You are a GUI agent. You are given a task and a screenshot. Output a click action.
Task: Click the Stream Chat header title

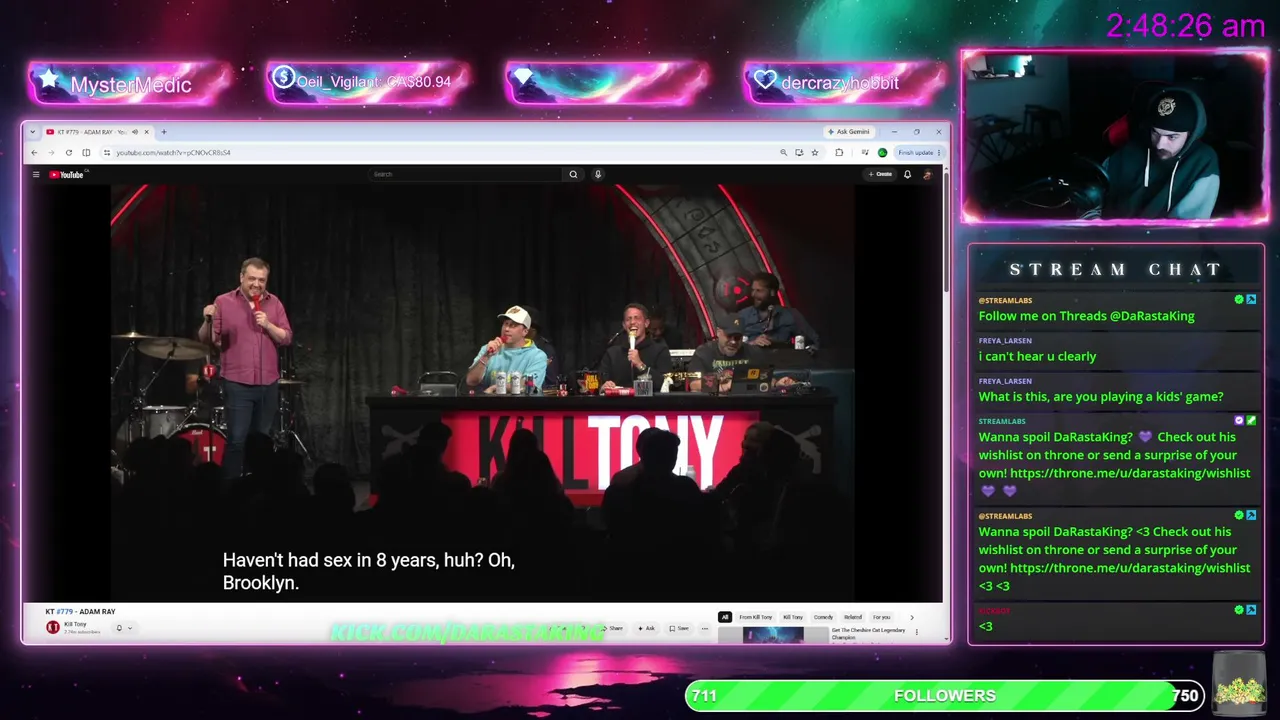click(1116, 270)
